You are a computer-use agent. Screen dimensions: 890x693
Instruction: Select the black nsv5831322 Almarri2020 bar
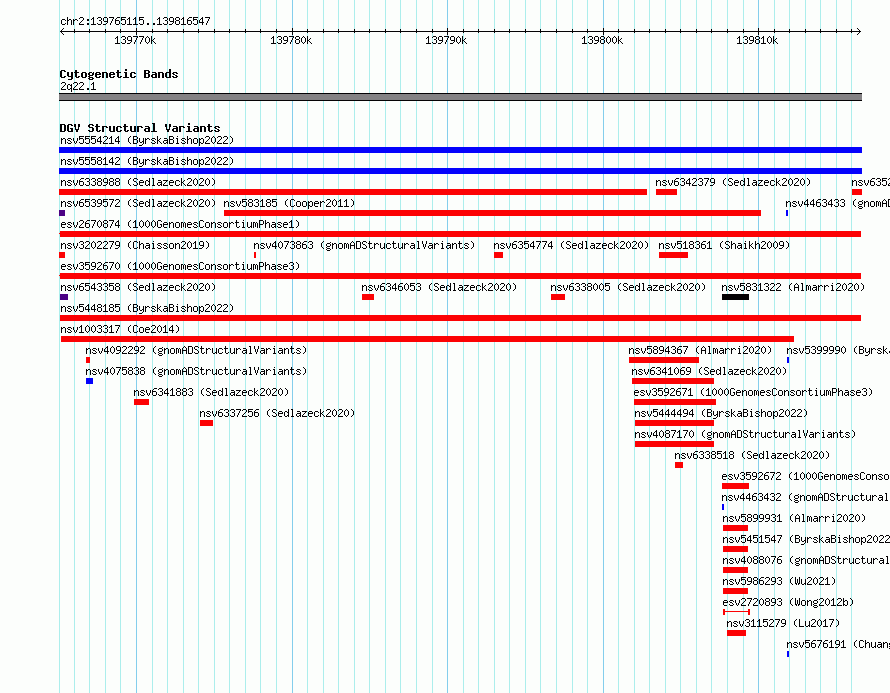[735, 297]
